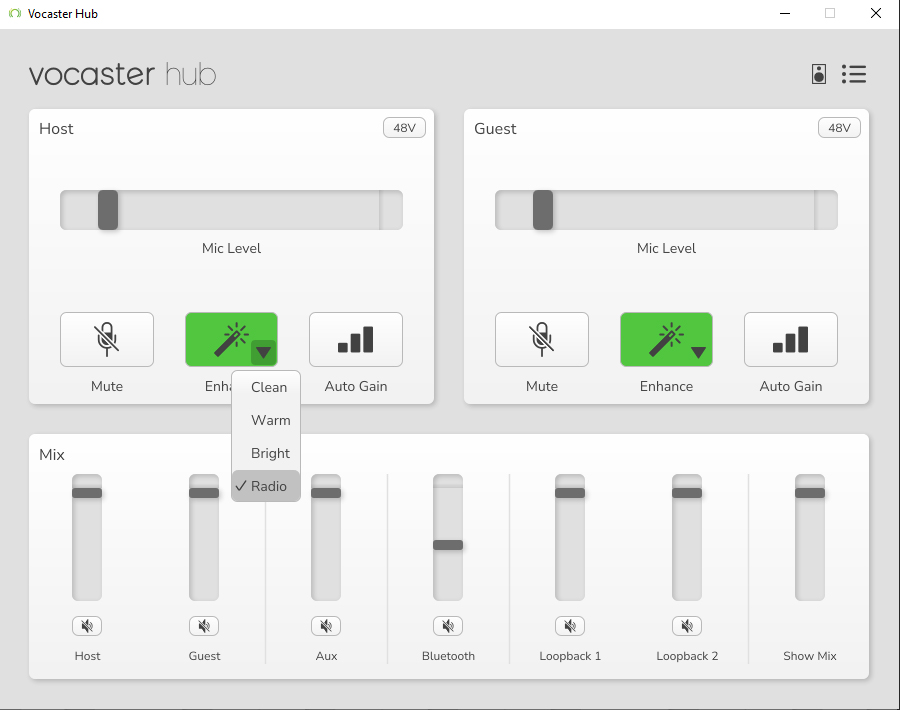Toggle 48V phantom power for Guest
The height and width of the screenshot is (710, 900).
pos(839,128)
